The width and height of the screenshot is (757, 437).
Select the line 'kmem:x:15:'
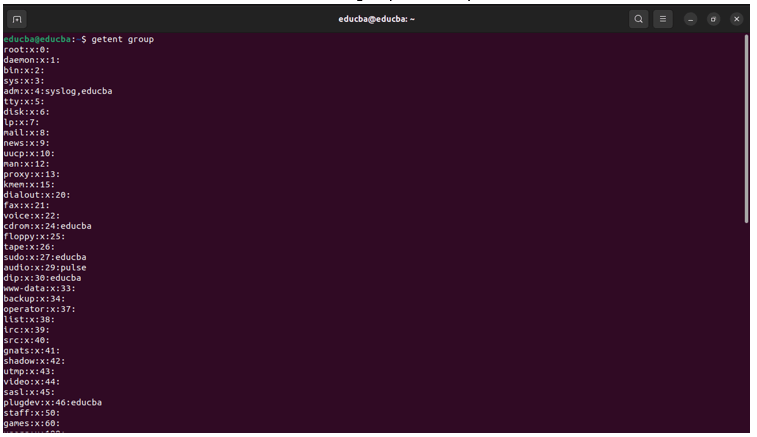coord(29,184)
